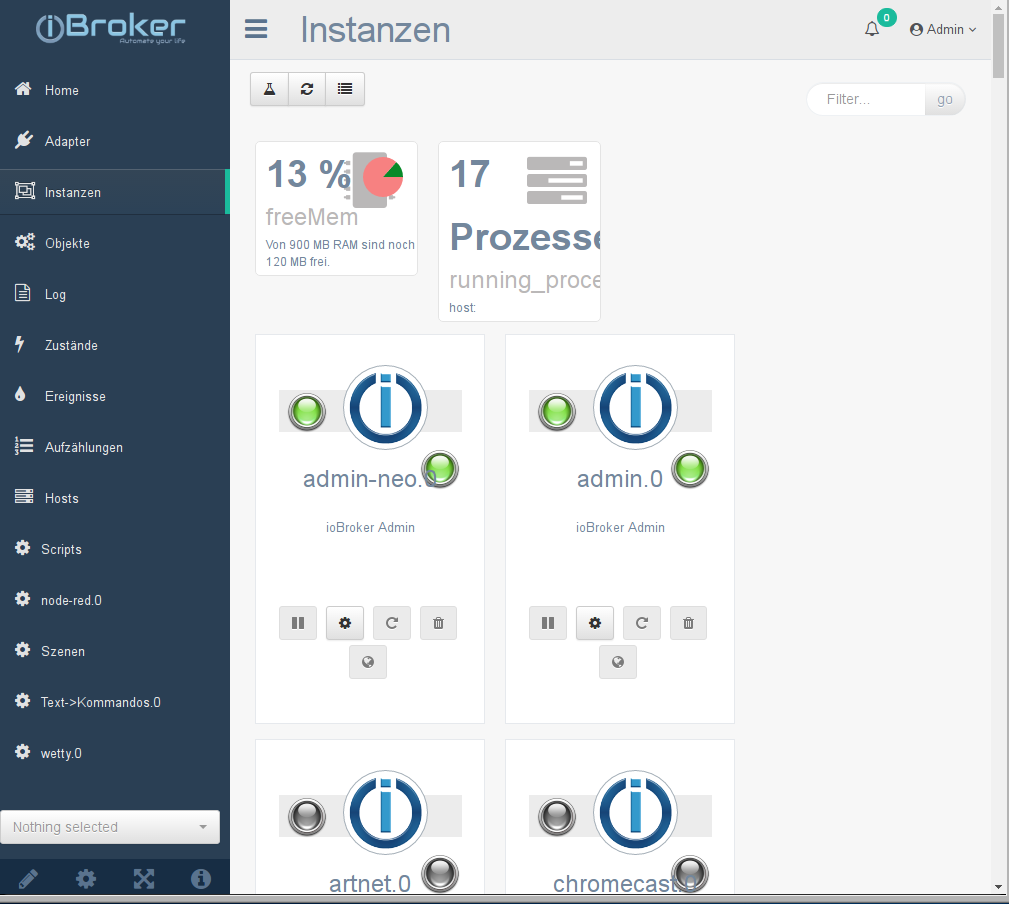1009x904 pixels.
Task: Click the pencil edit icon at sidebar bottom
Action: pos(28,879)
